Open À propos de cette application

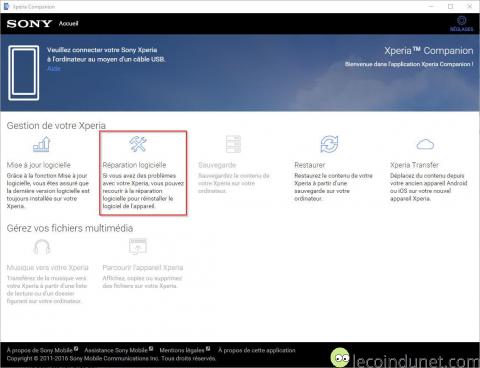[x=257, y=350]
